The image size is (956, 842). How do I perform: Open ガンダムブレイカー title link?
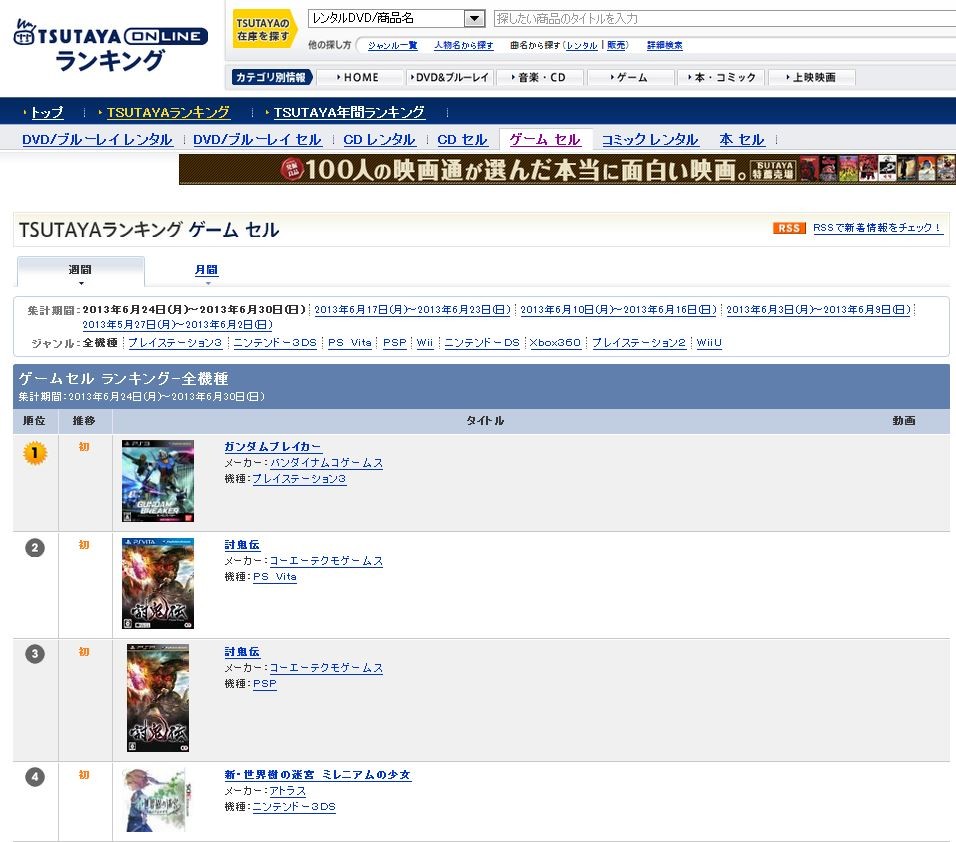273,446
